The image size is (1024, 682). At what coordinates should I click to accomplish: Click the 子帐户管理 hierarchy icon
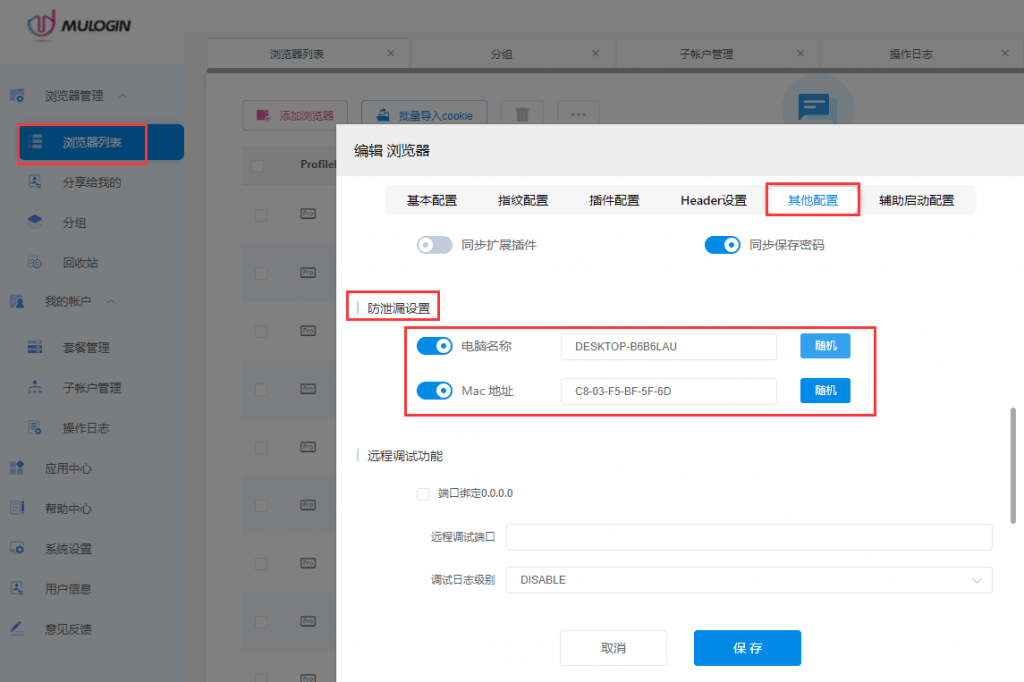tap(35, 387)
